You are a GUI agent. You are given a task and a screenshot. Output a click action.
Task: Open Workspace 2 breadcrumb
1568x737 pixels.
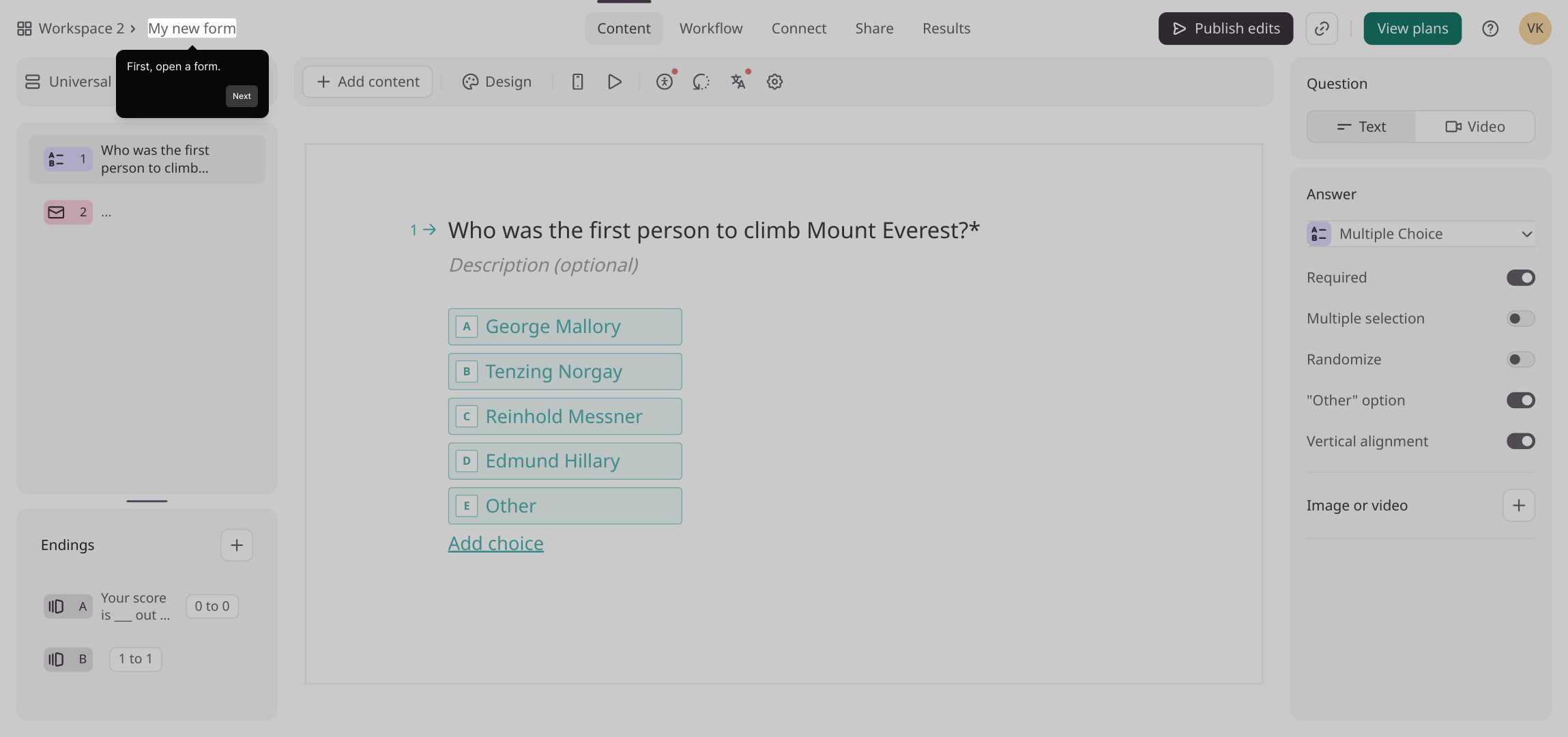click(81, 29)
